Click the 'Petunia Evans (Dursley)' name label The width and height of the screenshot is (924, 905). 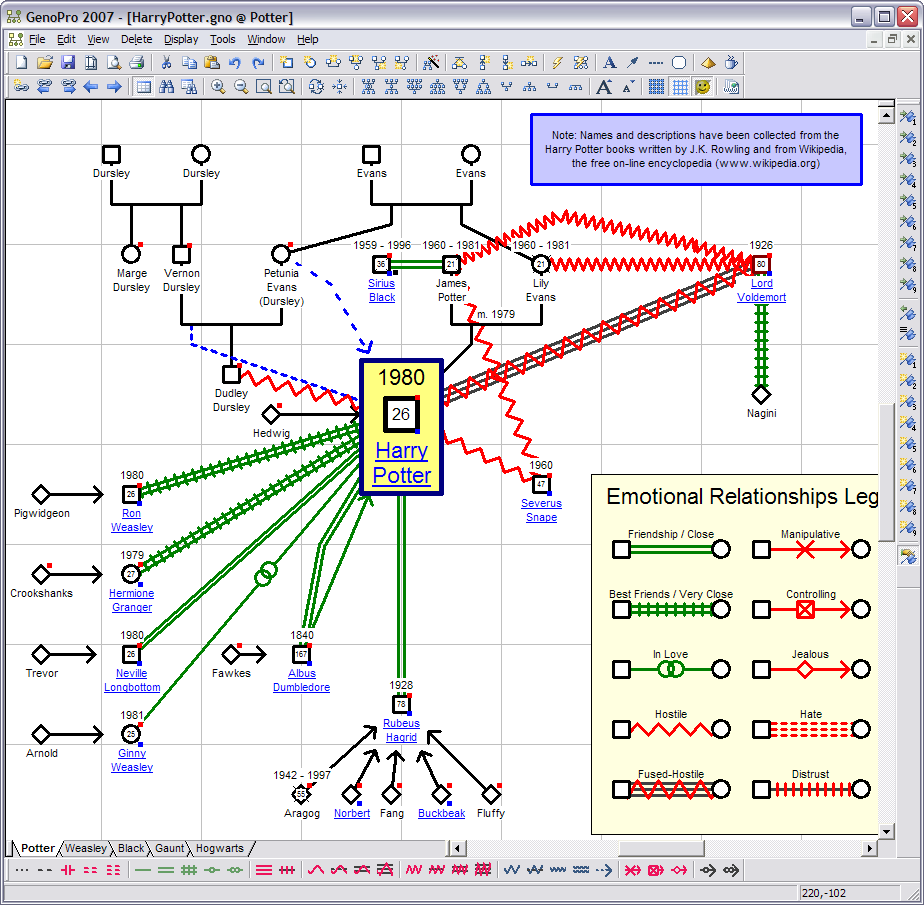pos(281,288)
